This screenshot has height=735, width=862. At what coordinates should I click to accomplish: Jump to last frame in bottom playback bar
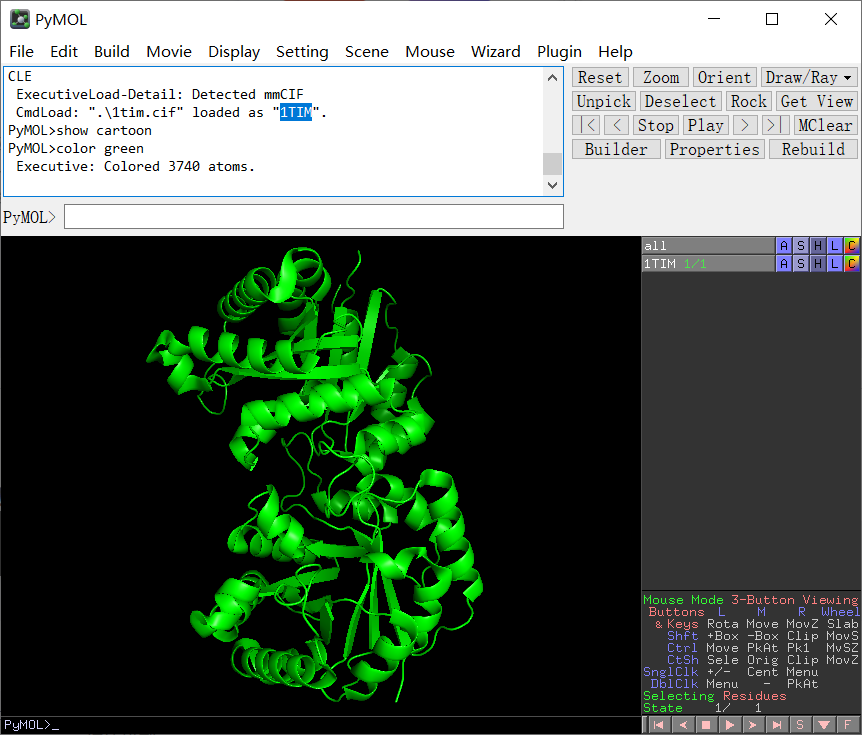[777, 725]
